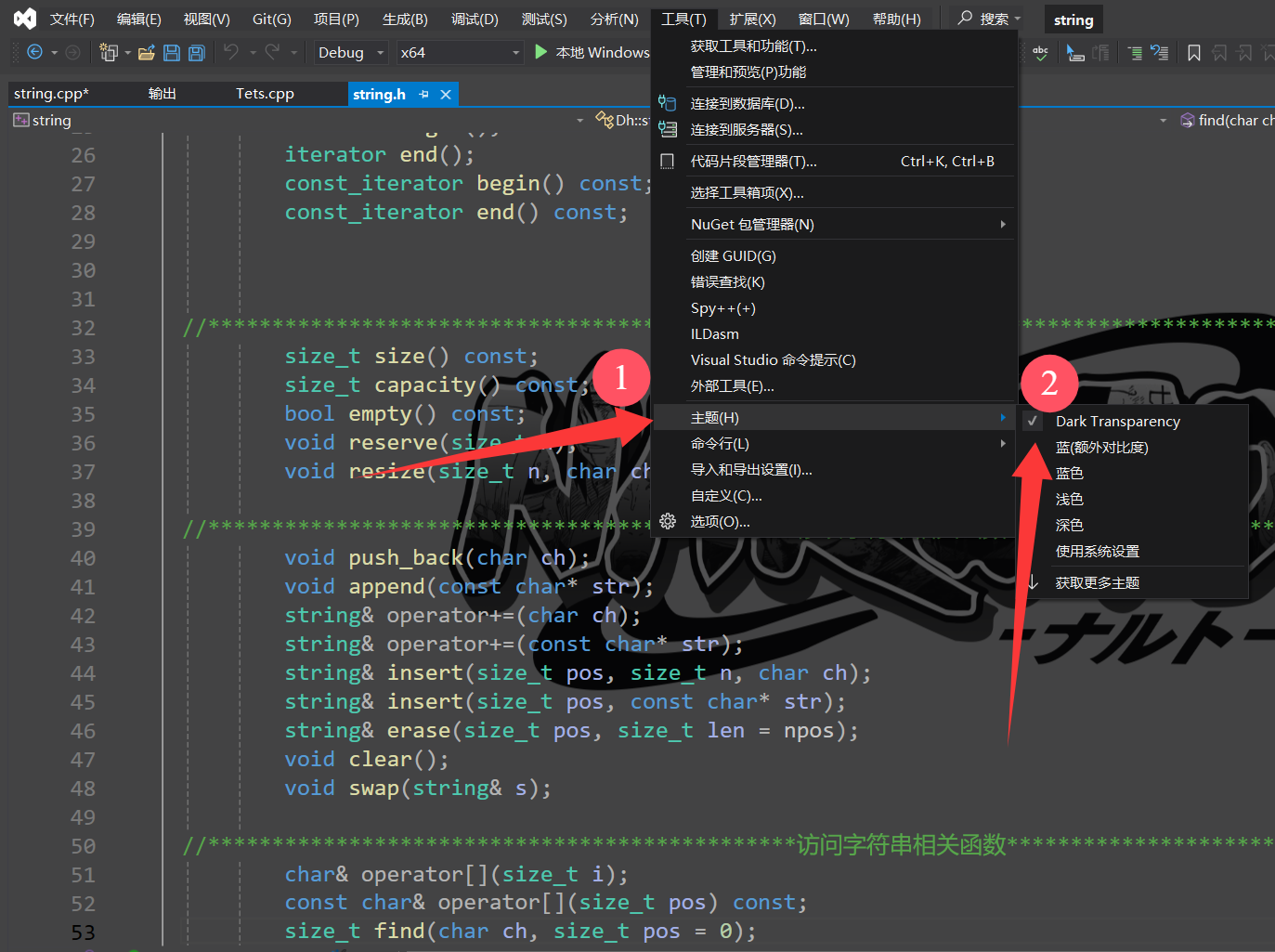Click the green start debugging play icon
The image size is (1275, 952).
pyautogui.click(x=541, y=52)
